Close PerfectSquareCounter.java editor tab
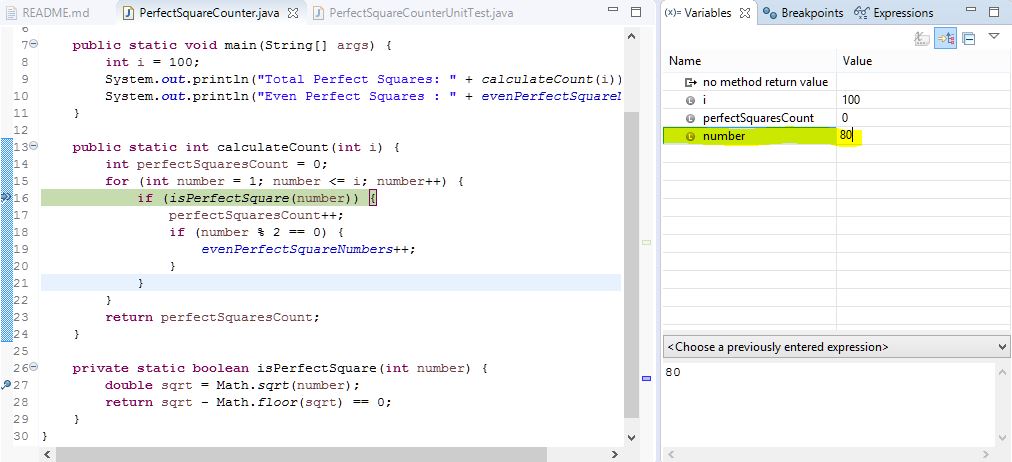The image size is (1012, 462). (292, 13)
